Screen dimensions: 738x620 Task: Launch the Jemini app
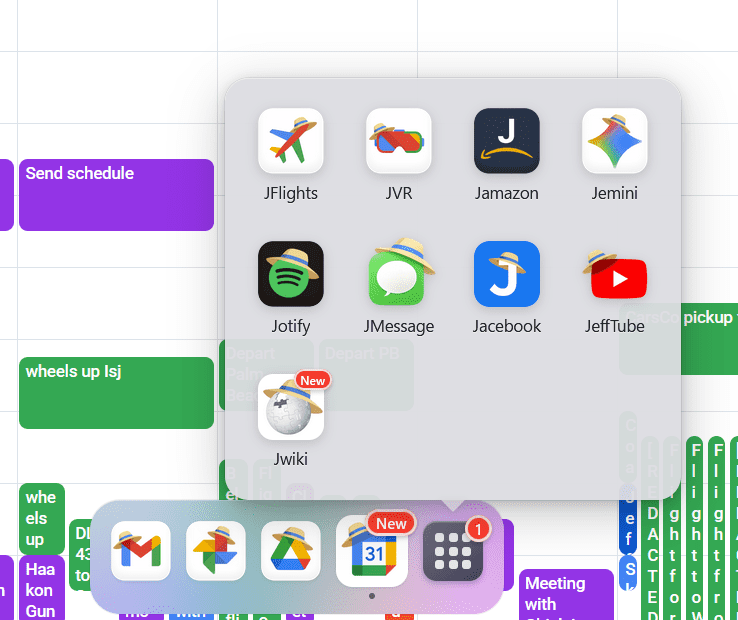615,141
